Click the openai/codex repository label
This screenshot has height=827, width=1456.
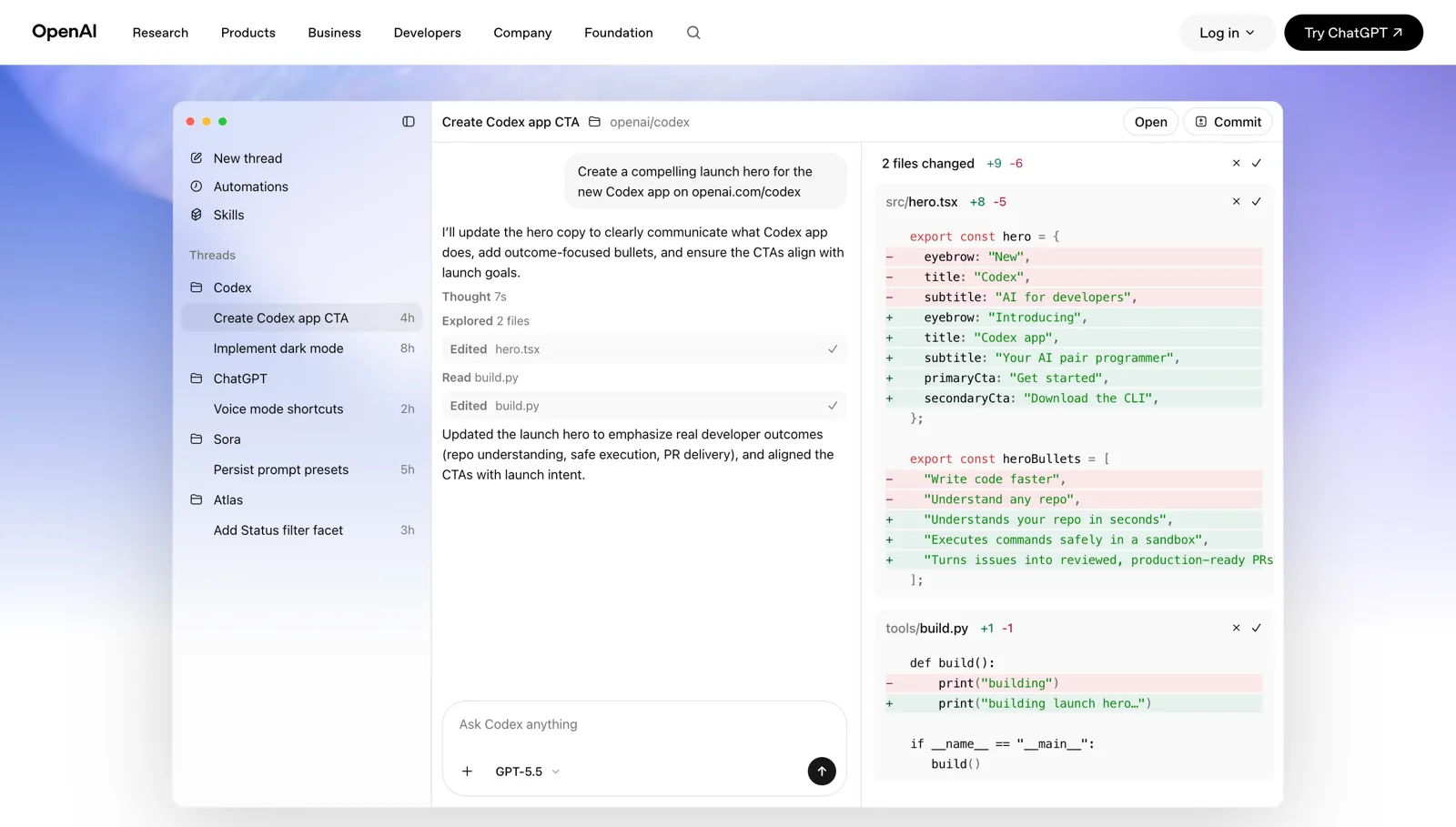650,122
